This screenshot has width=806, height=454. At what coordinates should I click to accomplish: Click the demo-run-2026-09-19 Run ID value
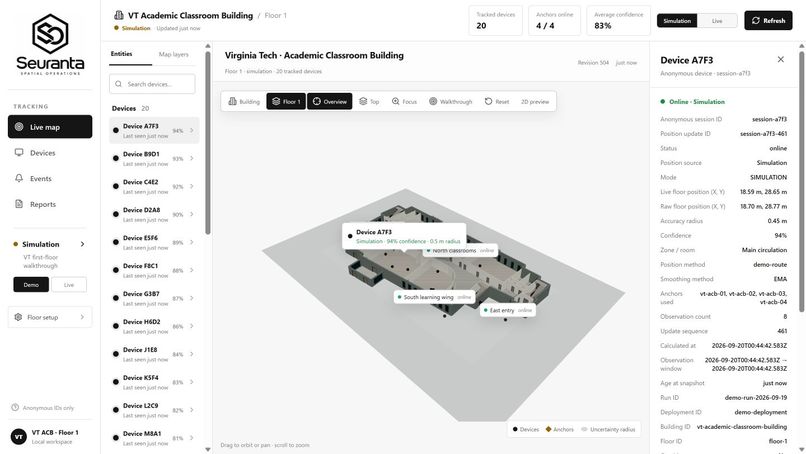click(756, 397)
